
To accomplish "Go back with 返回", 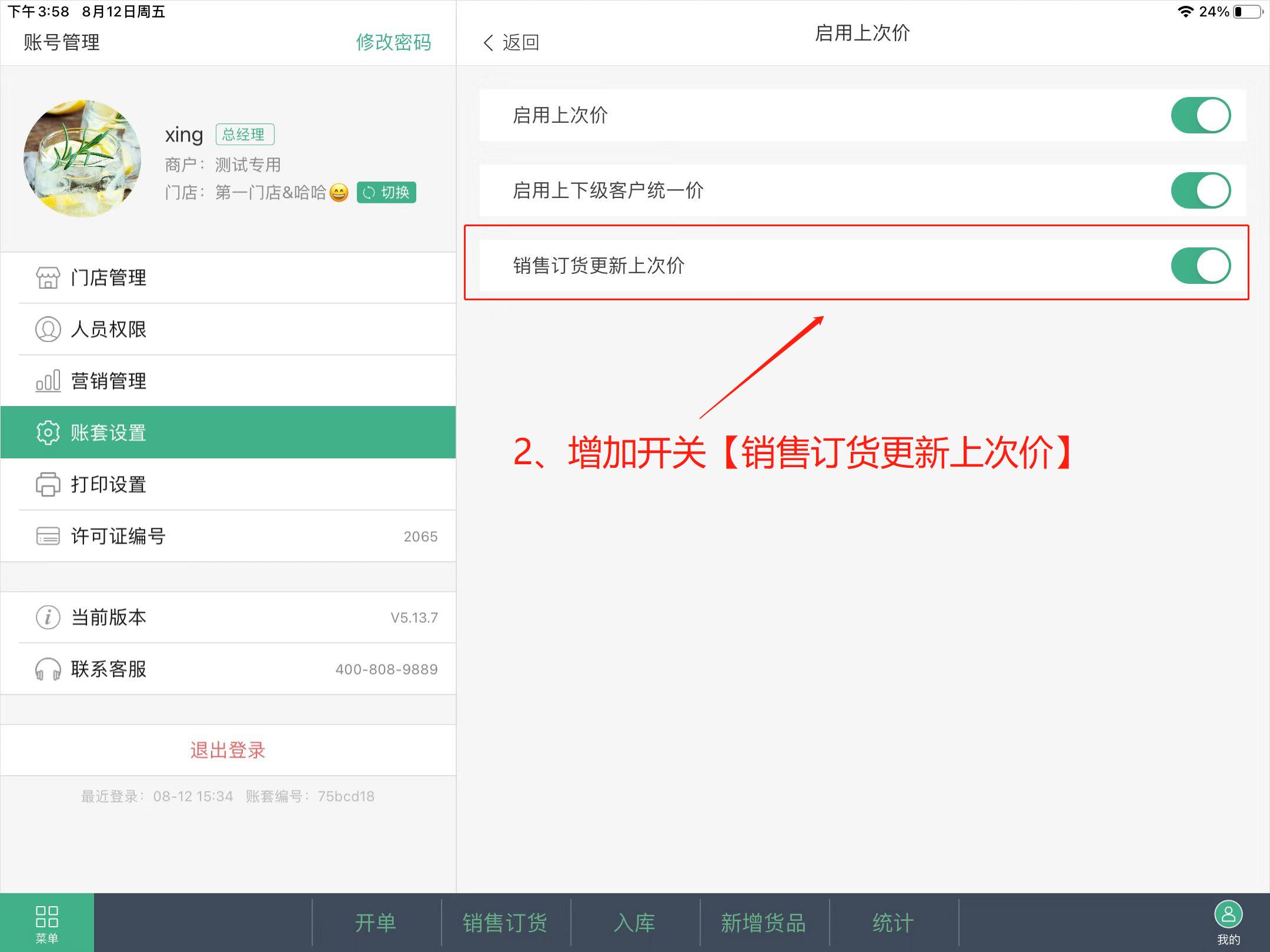I will point(510,42).
